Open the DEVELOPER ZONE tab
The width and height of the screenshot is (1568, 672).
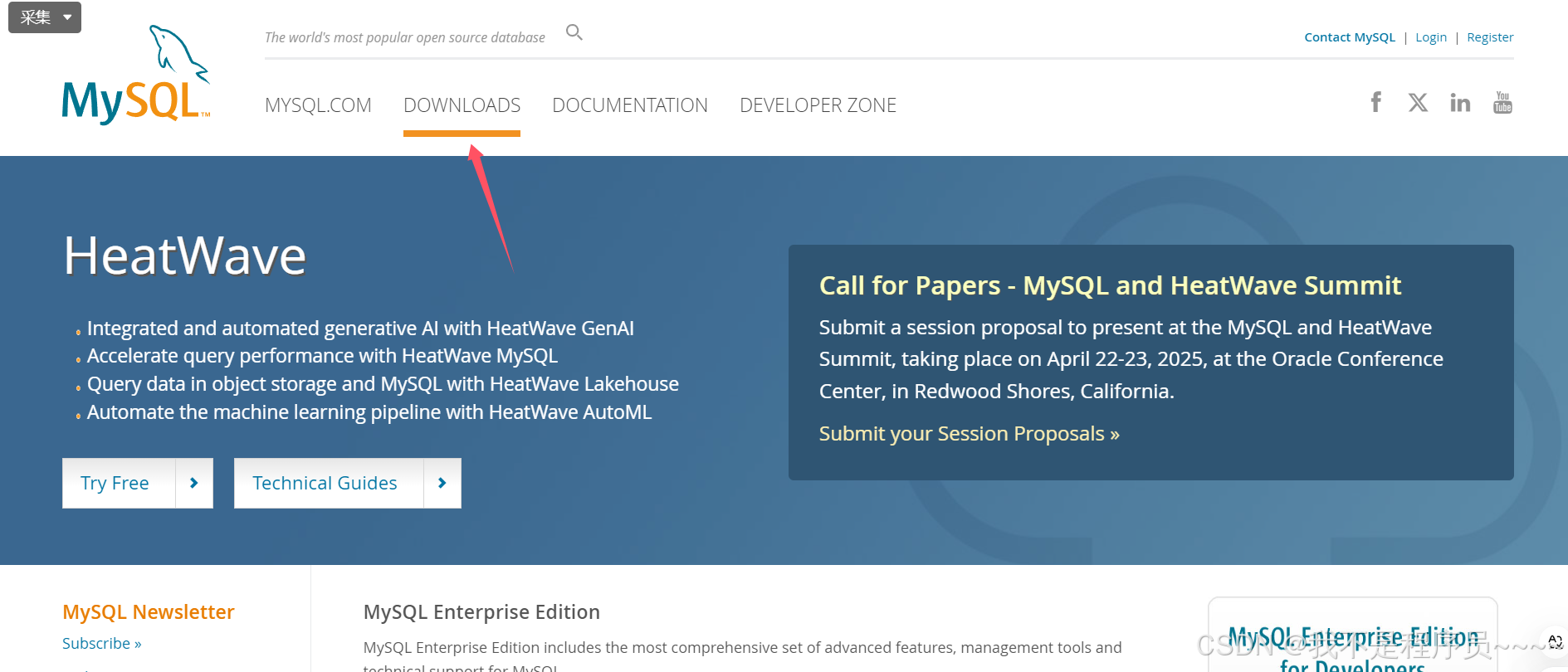coord(818,105)
